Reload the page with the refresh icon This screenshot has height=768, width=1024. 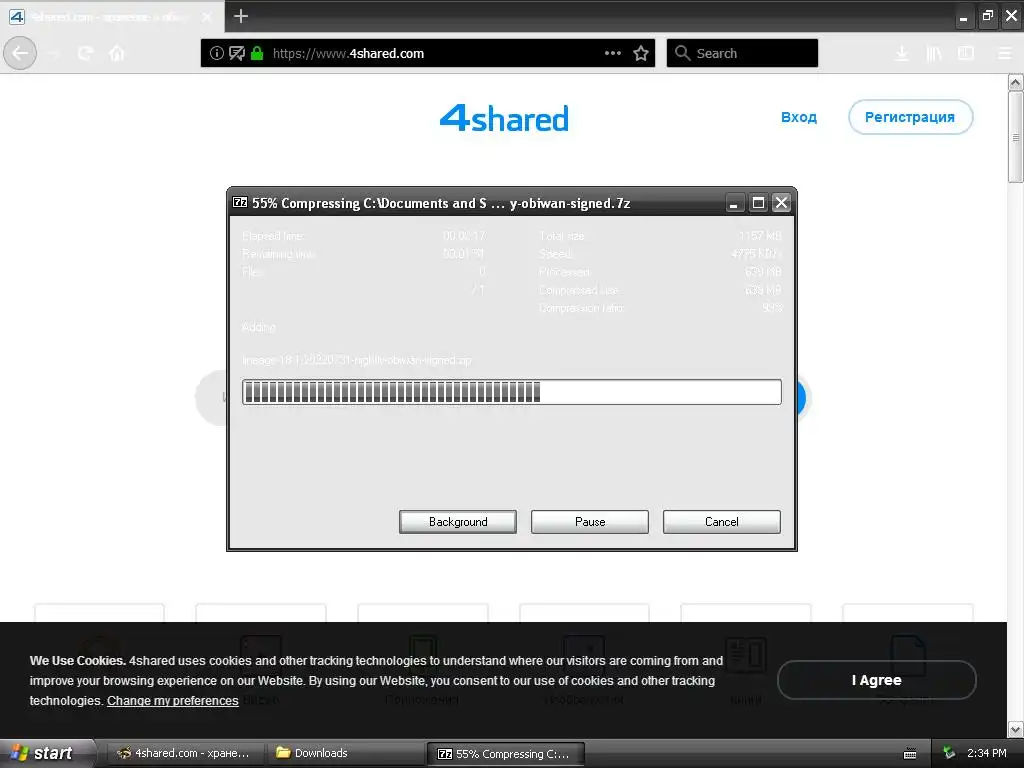[x=85, y=54]
